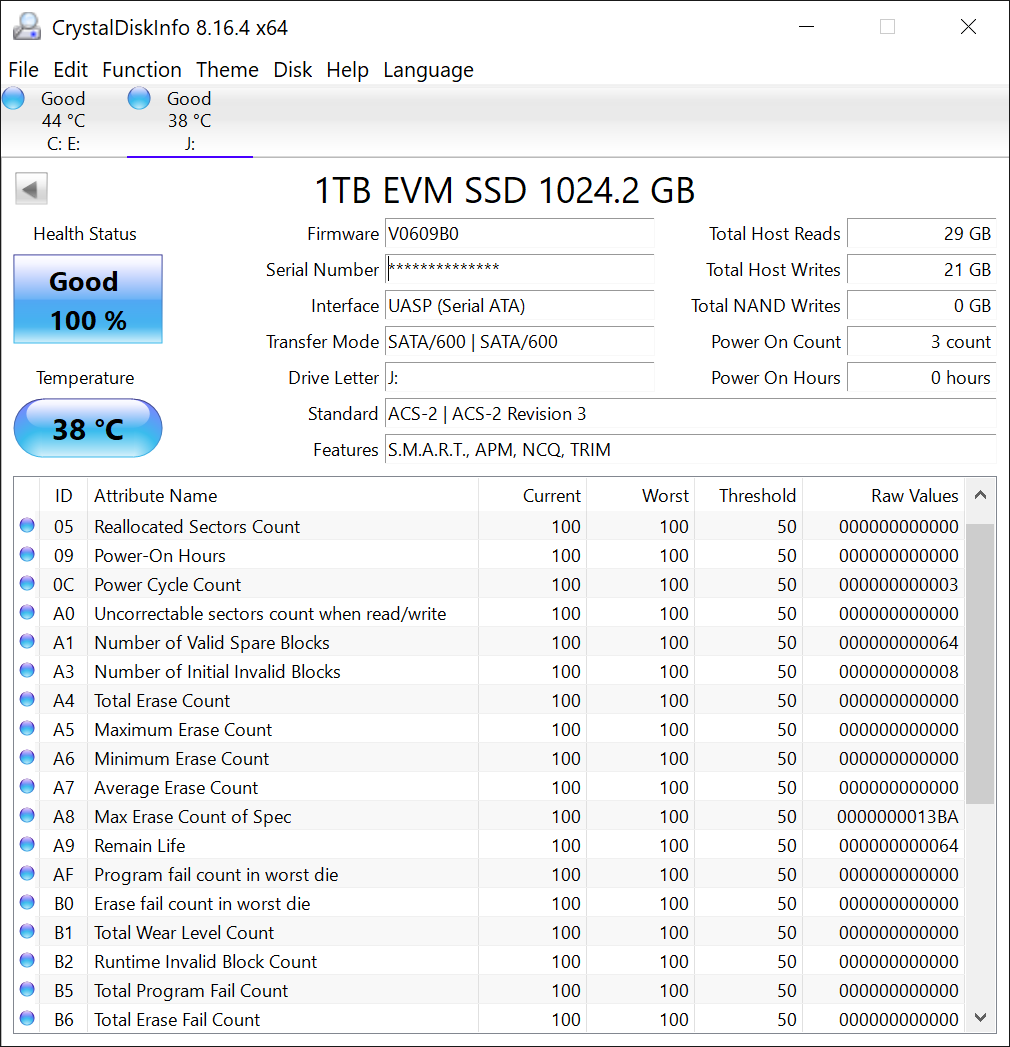Click the Good 100 % health status button
The width and height of the screenshot is (1010, 1047).
88,300
